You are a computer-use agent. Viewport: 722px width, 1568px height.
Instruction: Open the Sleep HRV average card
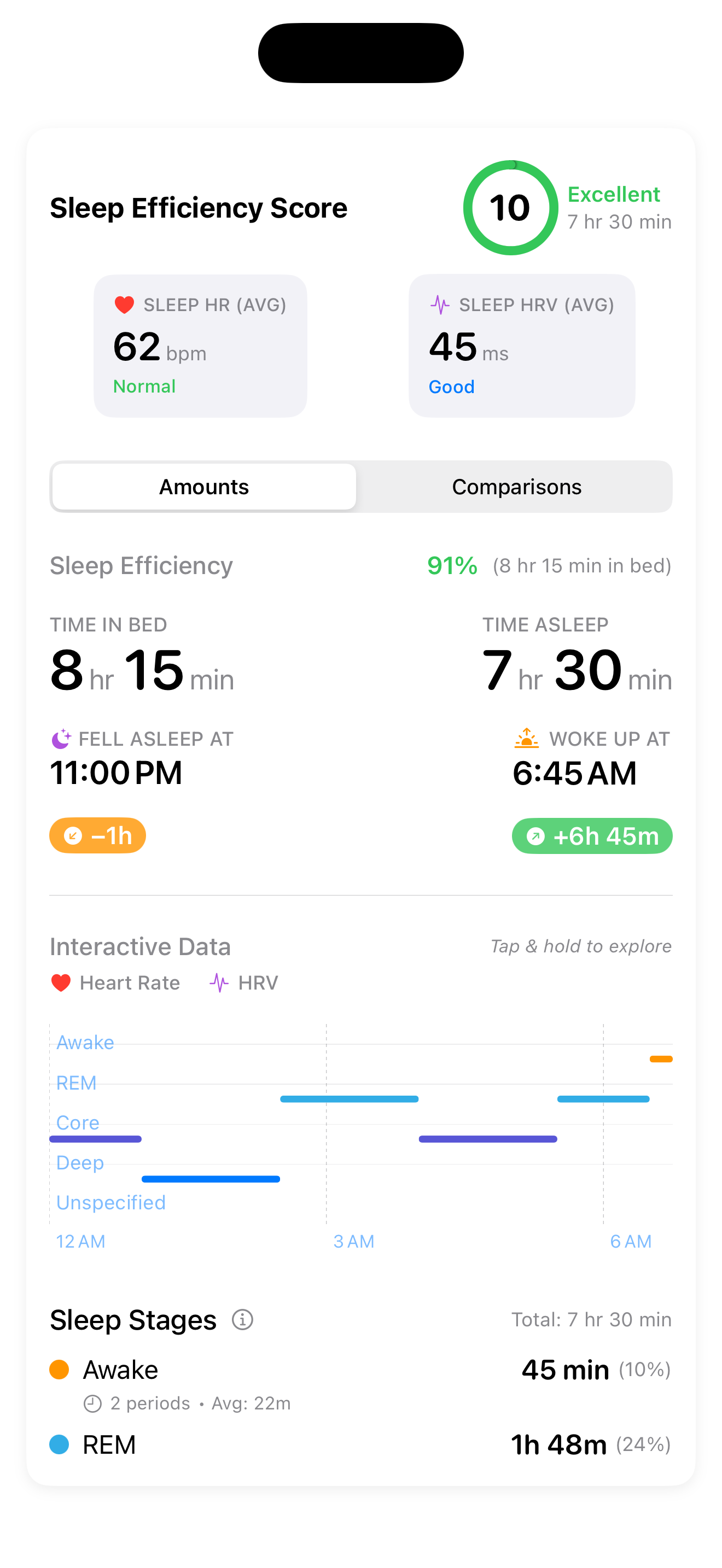pos(522,346)
